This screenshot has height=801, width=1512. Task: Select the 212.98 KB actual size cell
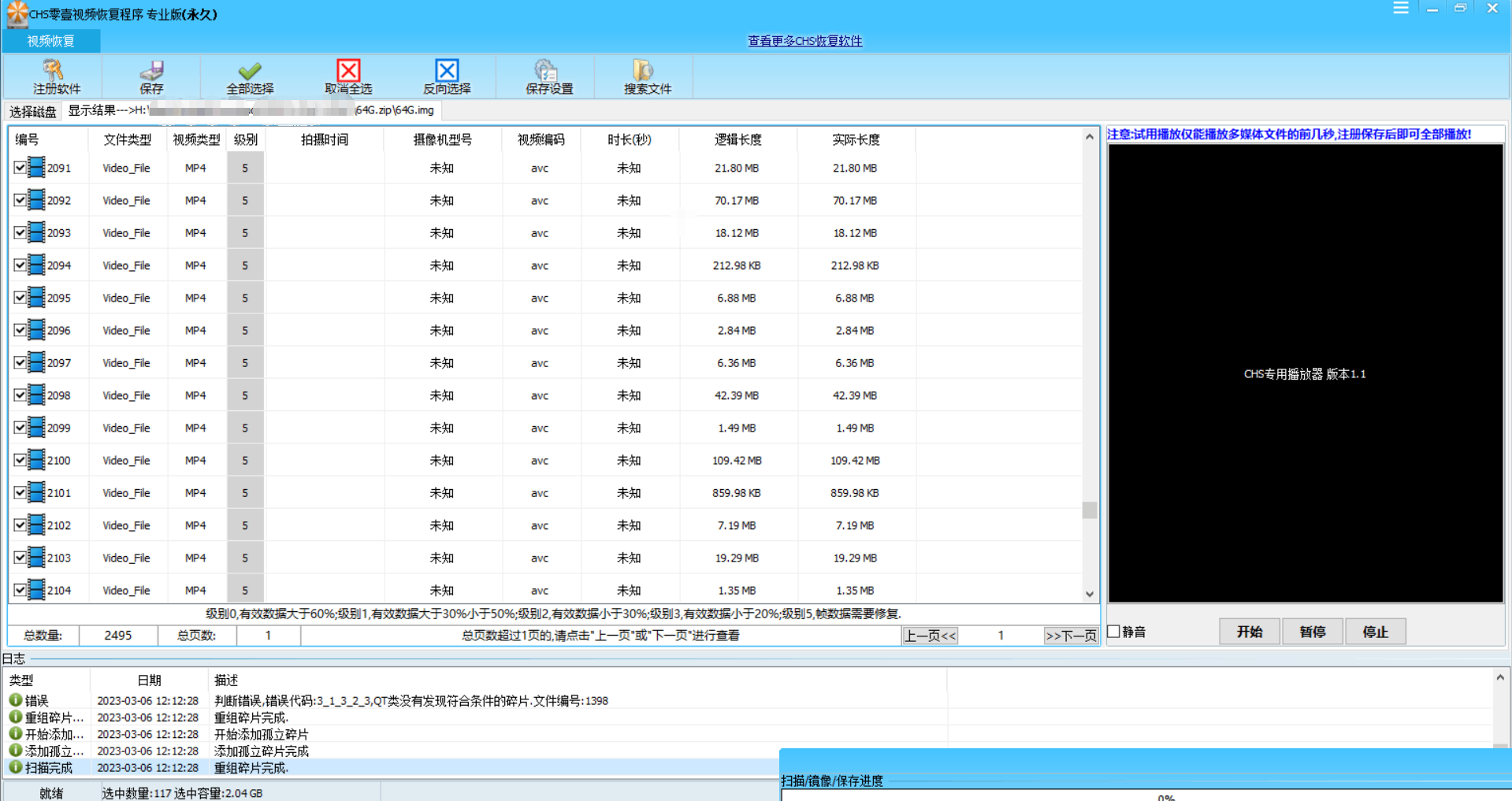click(x=855, y=265)
